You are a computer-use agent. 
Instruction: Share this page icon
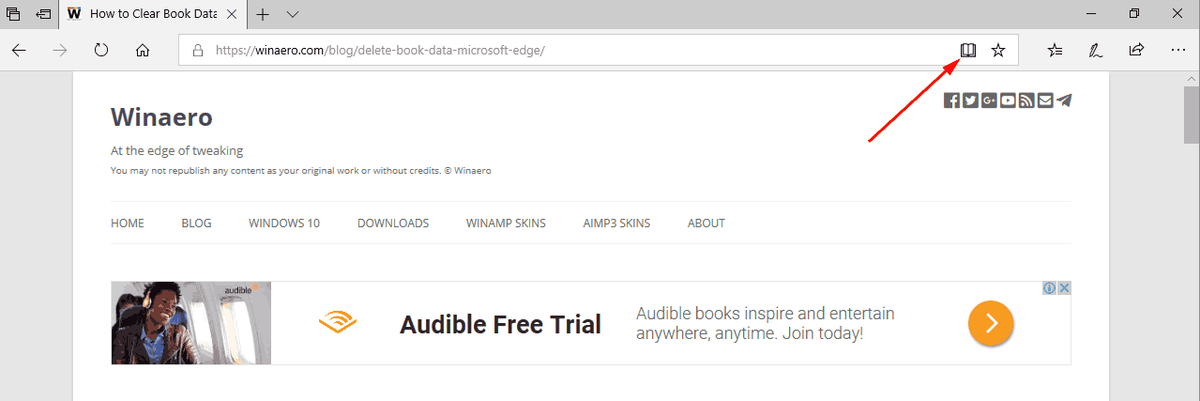(1136, 50)
